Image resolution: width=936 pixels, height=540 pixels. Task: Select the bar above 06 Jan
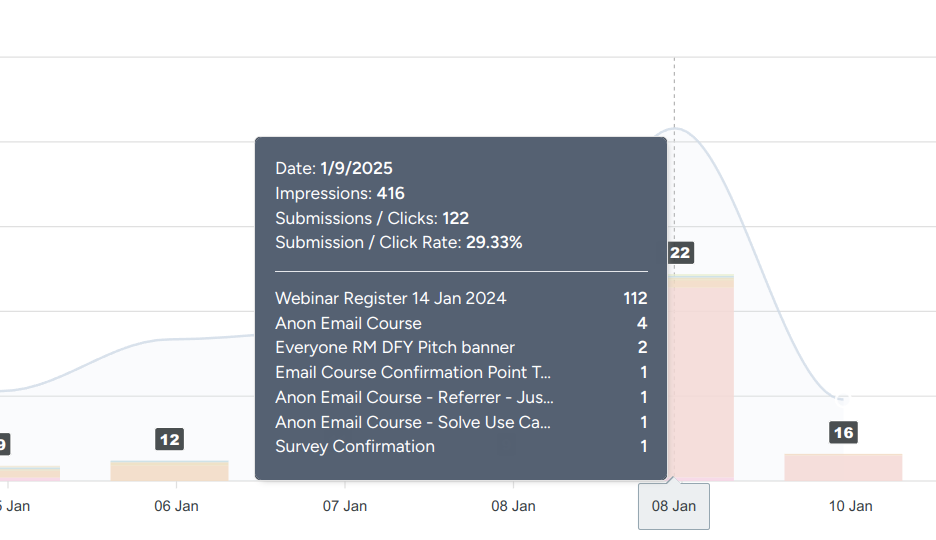pyautogui.click(x=170, y=471)
